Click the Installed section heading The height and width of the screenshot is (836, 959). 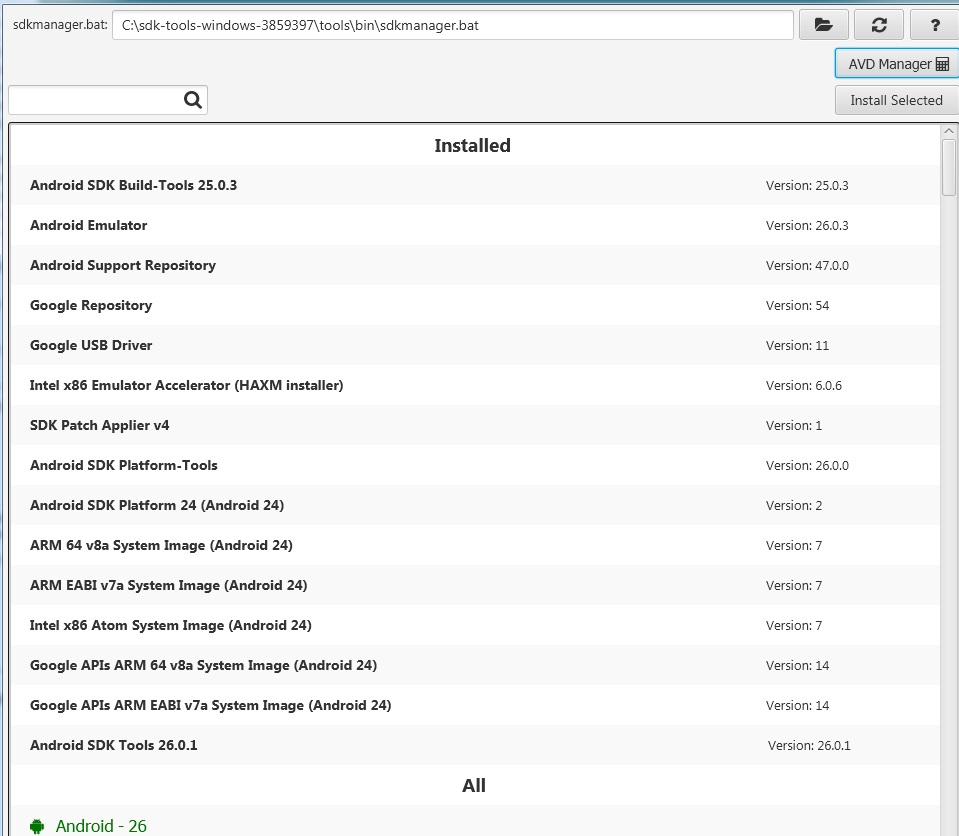(472, 146)
